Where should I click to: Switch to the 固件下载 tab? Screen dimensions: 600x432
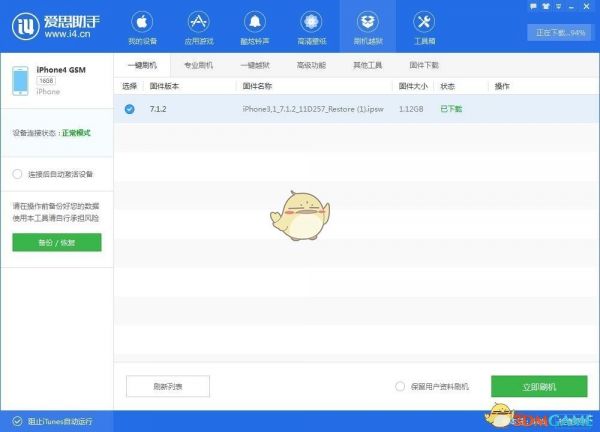pyautogui.click(x=424, y=65)
